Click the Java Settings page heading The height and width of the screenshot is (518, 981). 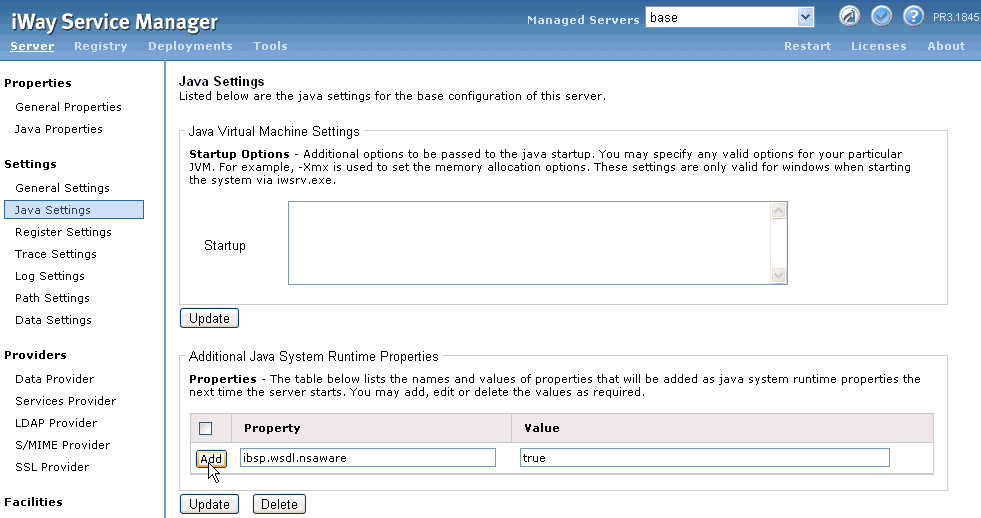click(x=221, y=81)
